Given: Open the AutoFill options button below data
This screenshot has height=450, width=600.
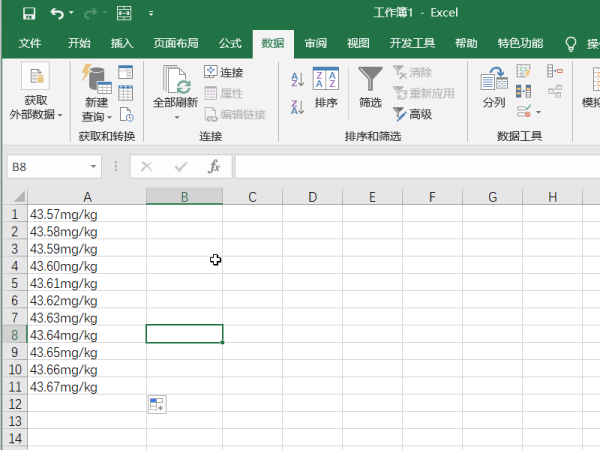Looking at the screenshot, I should 156,404.
